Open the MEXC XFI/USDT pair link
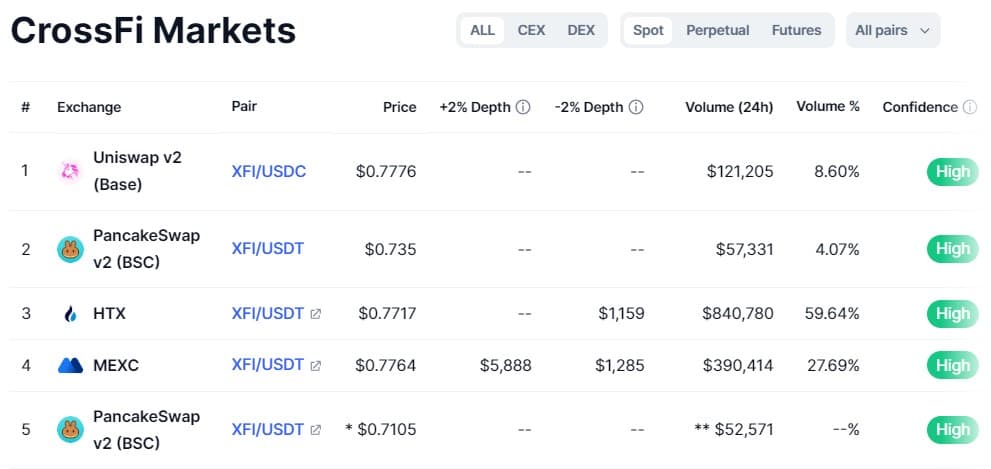 pyautogui.click(x=267, y=365)
